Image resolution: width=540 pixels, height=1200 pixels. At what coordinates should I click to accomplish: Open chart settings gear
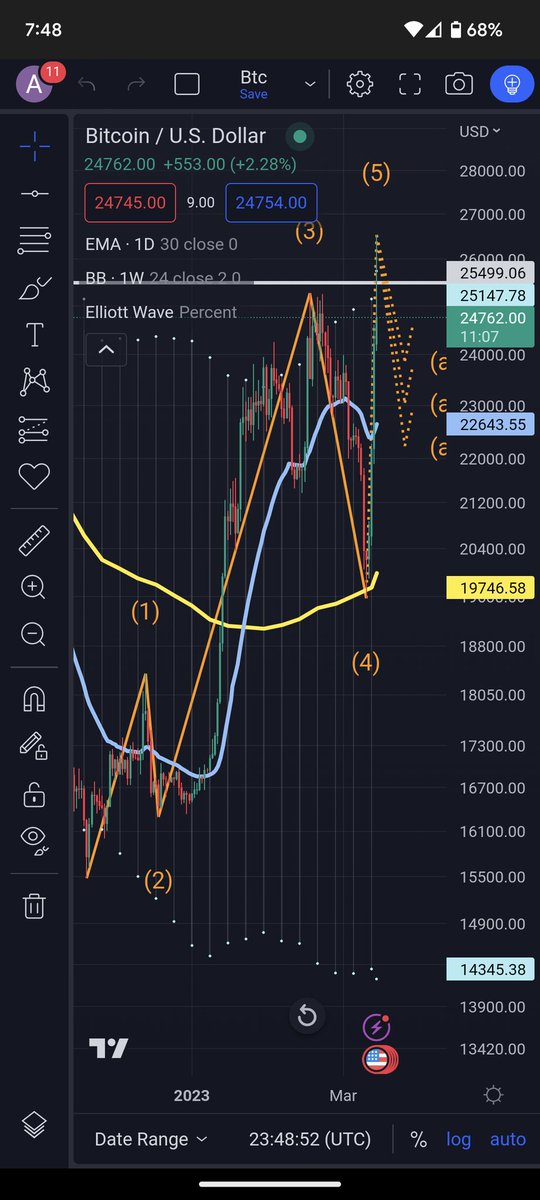360,84
